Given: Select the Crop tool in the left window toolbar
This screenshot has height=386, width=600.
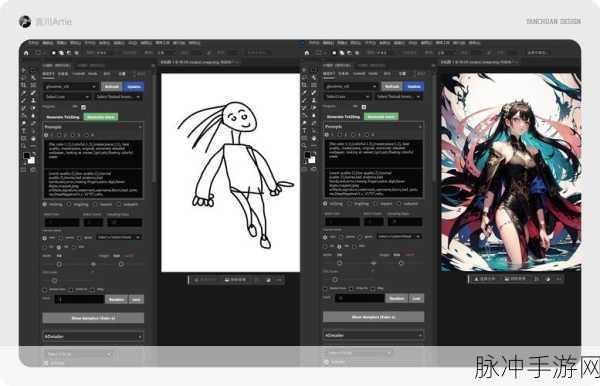Looking at the screenshot, I should click(x=24, y=85).
